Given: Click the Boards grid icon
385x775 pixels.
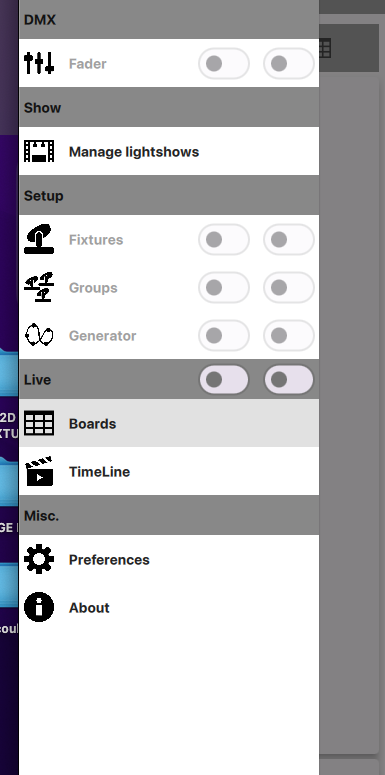Looking at the screenshot, I should (39, 423).
